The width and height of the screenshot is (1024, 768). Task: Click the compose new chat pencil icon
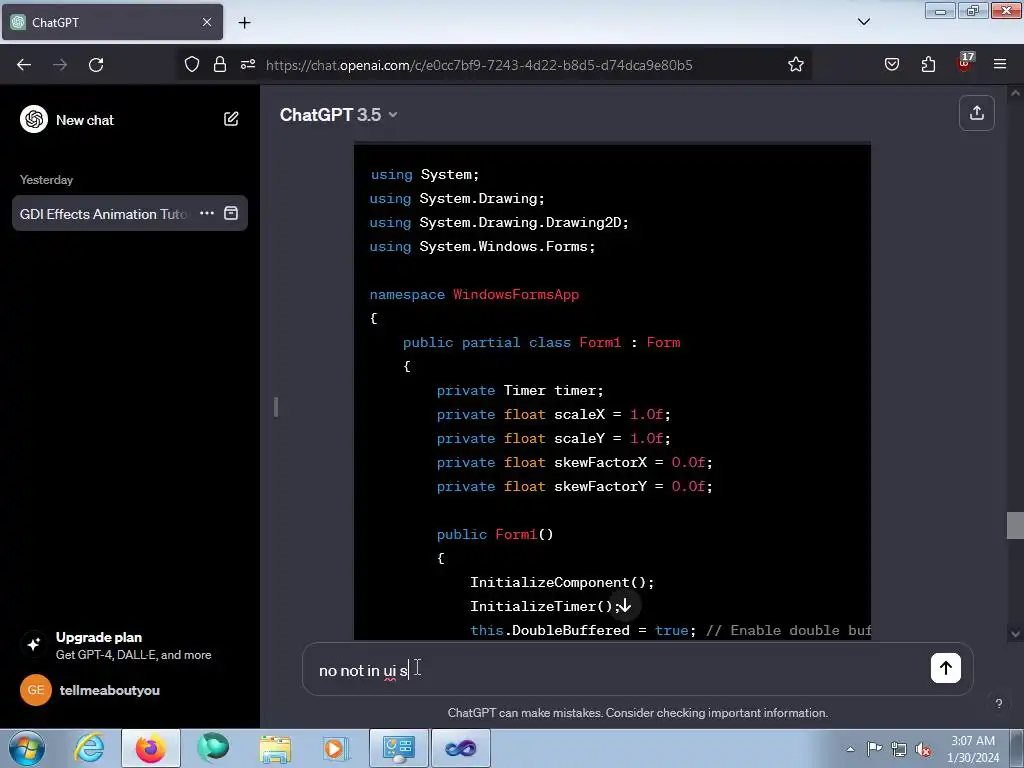(231, 119)
